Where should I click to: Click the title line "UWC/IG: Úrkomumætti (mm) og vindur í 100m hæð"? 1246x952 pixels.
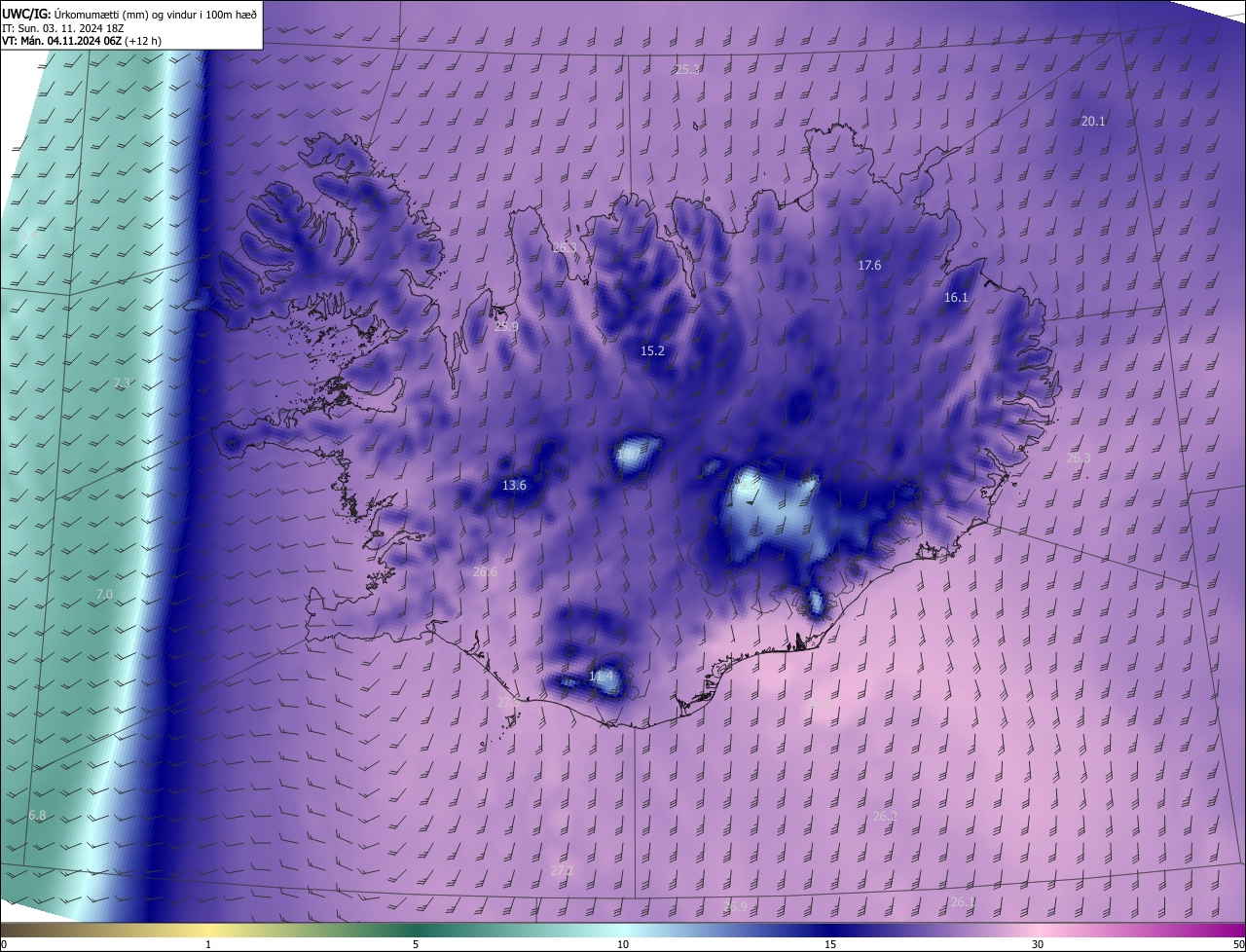[x=129, y=14]
